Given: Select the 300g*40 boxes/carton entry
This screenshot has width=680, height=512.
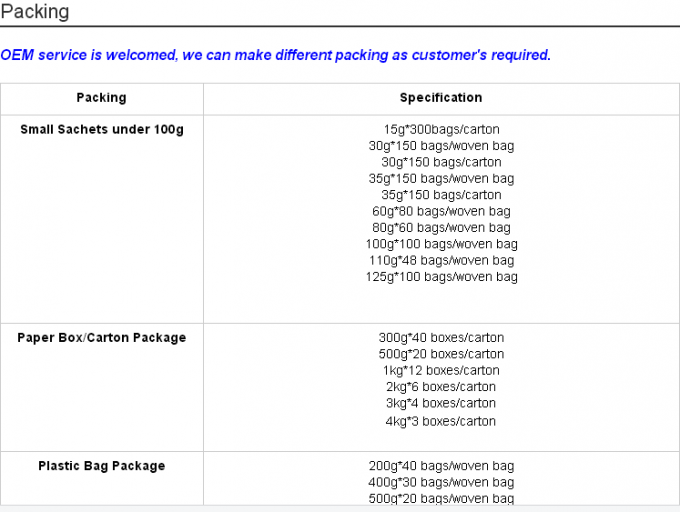Looking at the screenshot, I should tap(441, 338).
